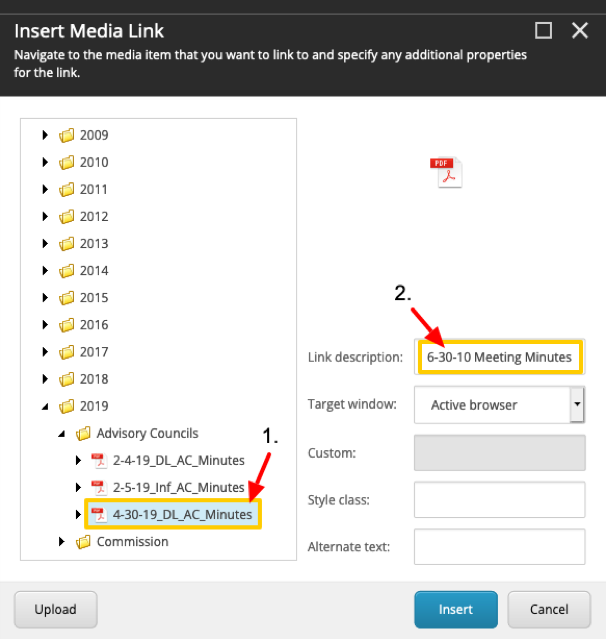Click the Commission folder icon
This screenshot has height=639, width=606.
(x=84, y=542)
